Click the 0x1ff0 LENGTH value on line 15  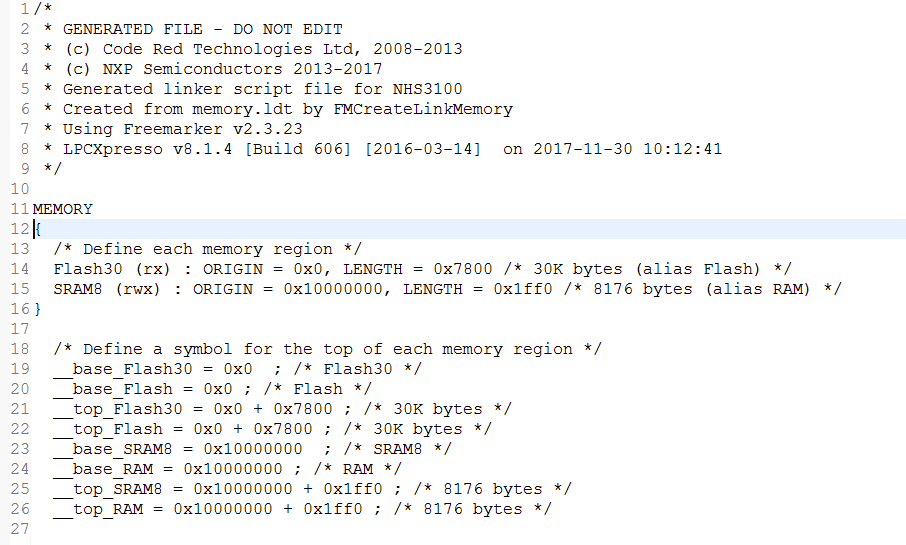pyautogui.click(x=523, y=289)
